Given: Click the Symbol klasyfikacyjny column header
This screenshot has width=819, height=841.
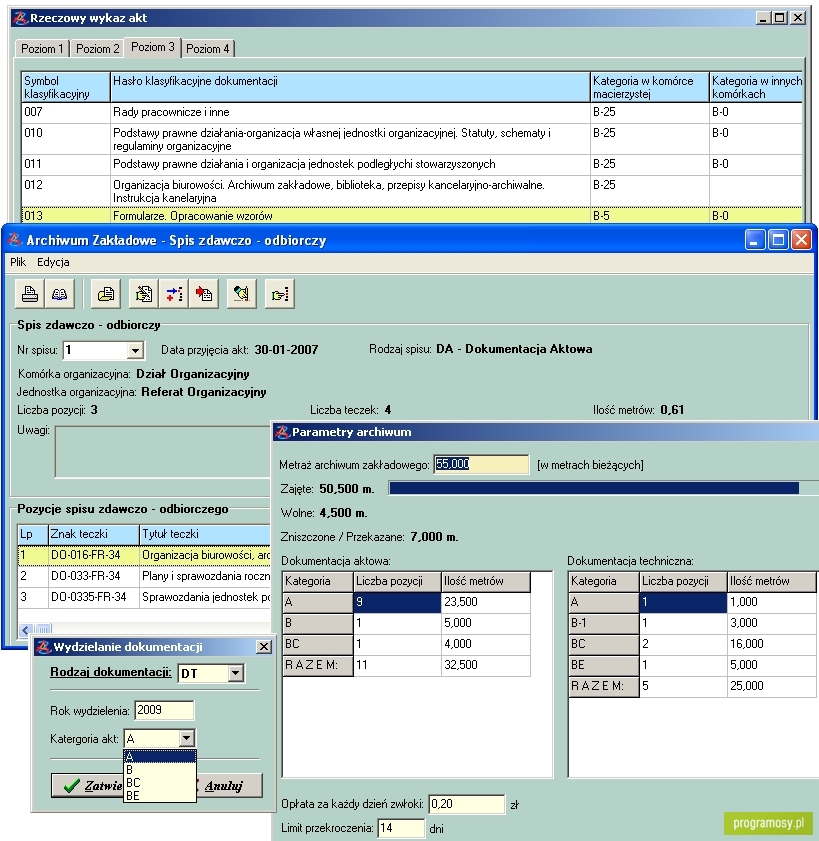Looking at the screenshot, I should click(x=66, y=87).
